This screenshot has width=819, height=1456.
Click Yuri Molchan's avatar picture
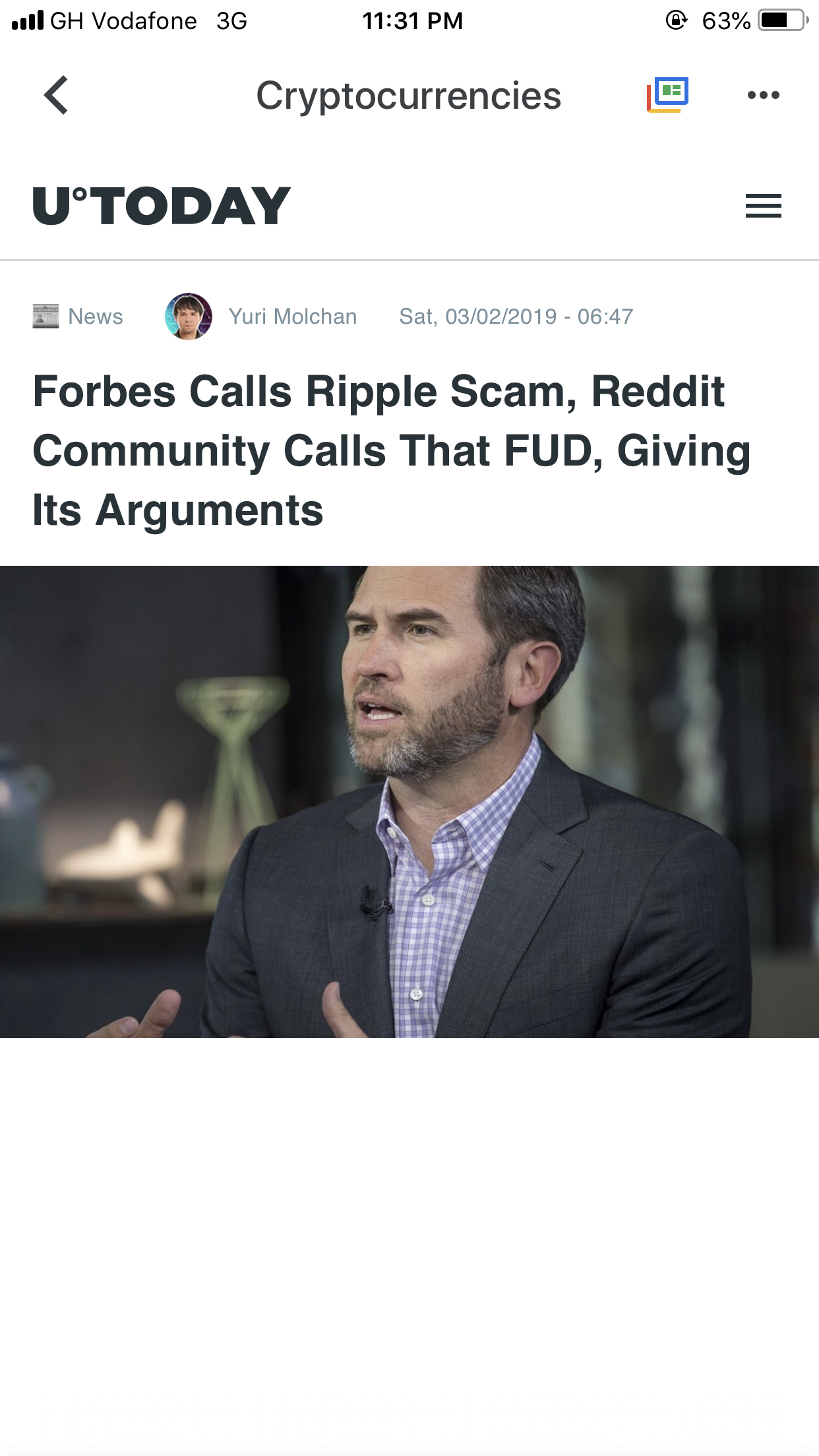tap(189, 317)
